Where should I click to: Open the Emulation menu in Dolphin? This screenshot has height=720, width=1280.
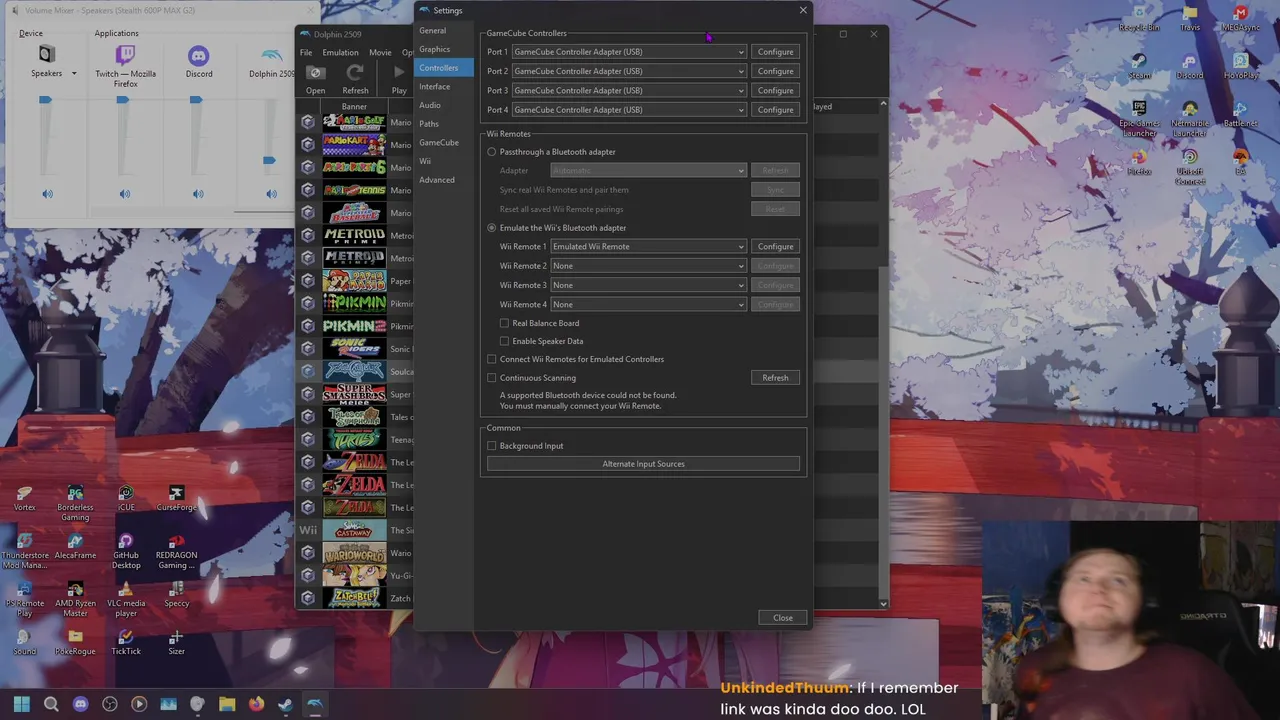(x=340, y=52)
